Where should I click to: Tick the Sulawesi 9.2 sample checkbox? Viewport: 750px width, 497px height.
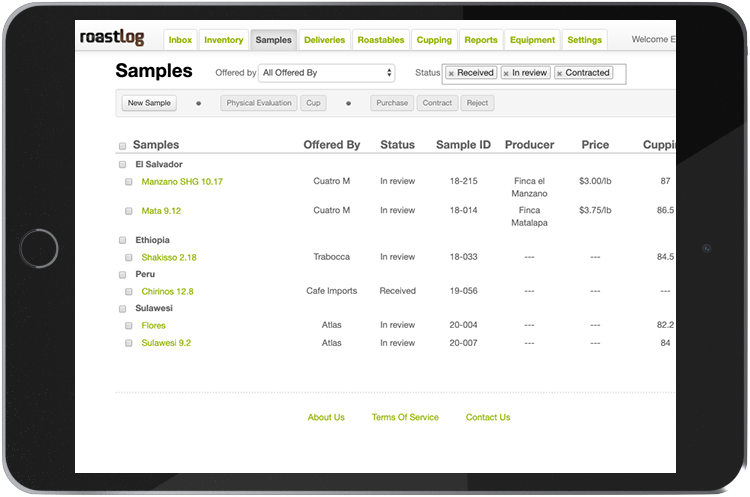pos(129,343)
